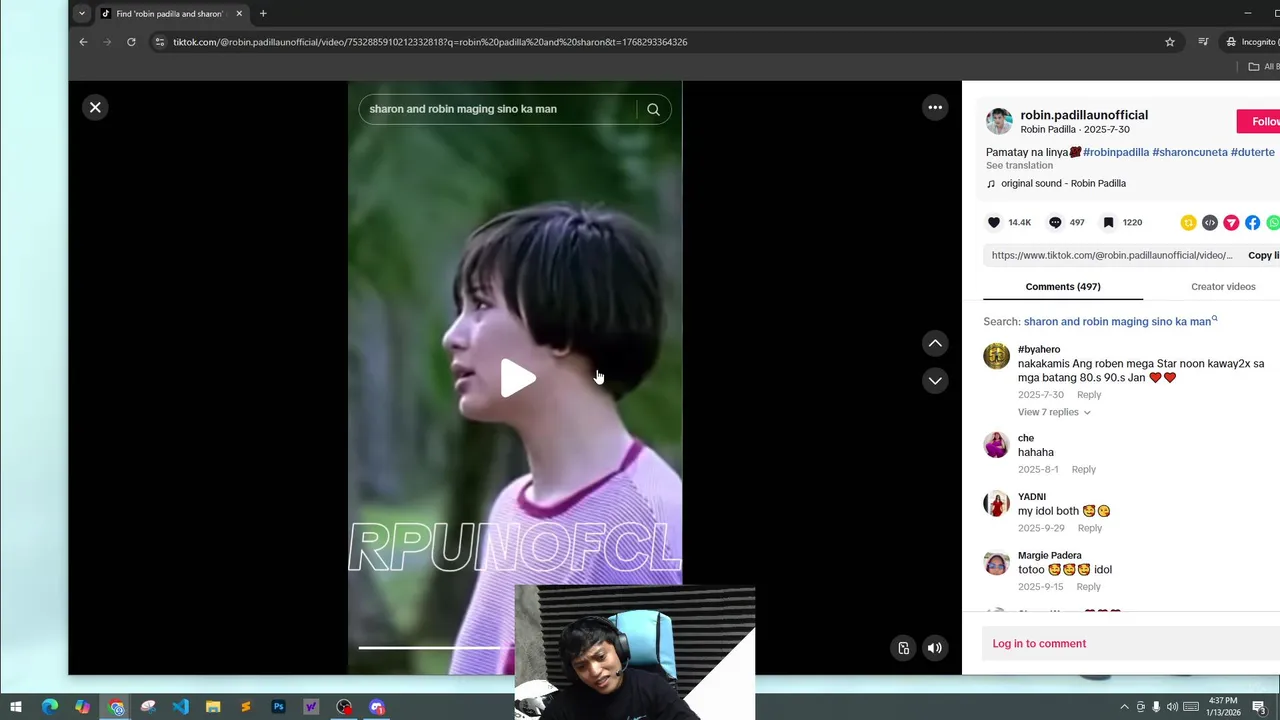Open the Windows Start menu
1280x720 pixels.
coord(16,707)
